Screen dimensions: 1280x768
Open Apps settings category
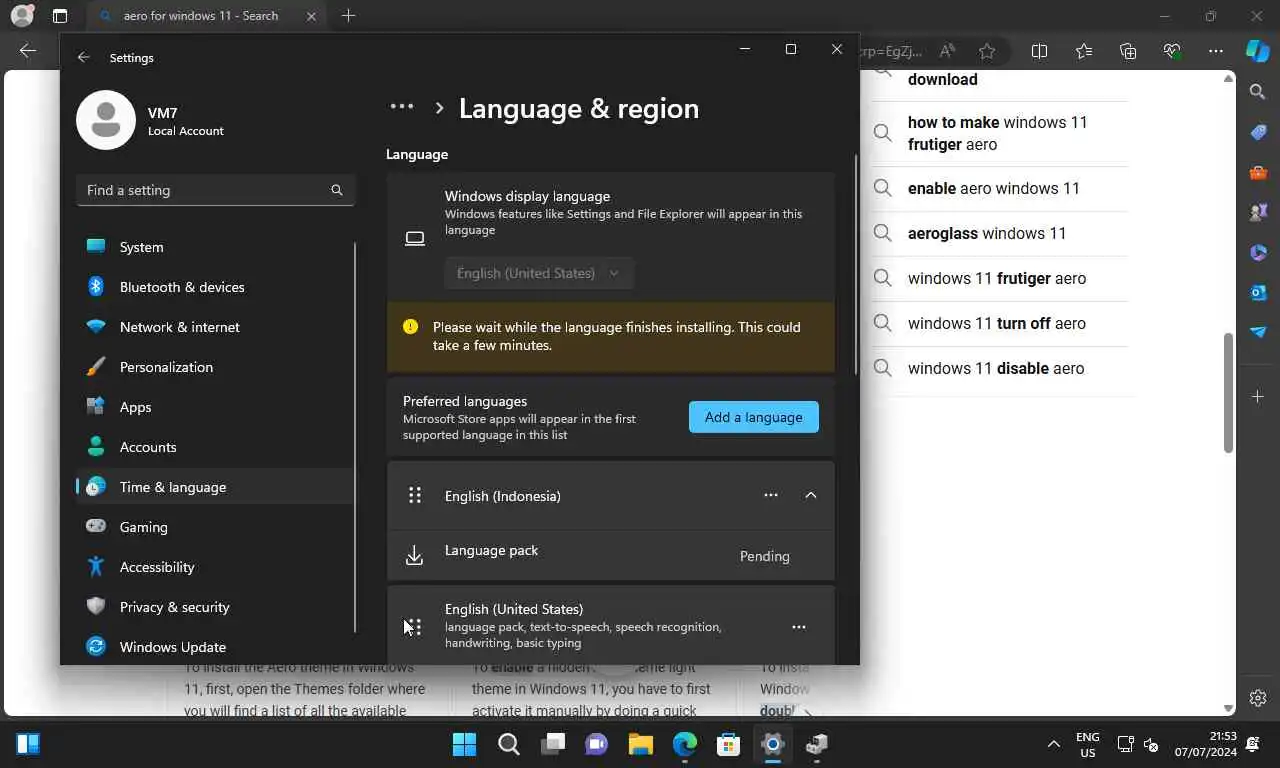(215, 407)
